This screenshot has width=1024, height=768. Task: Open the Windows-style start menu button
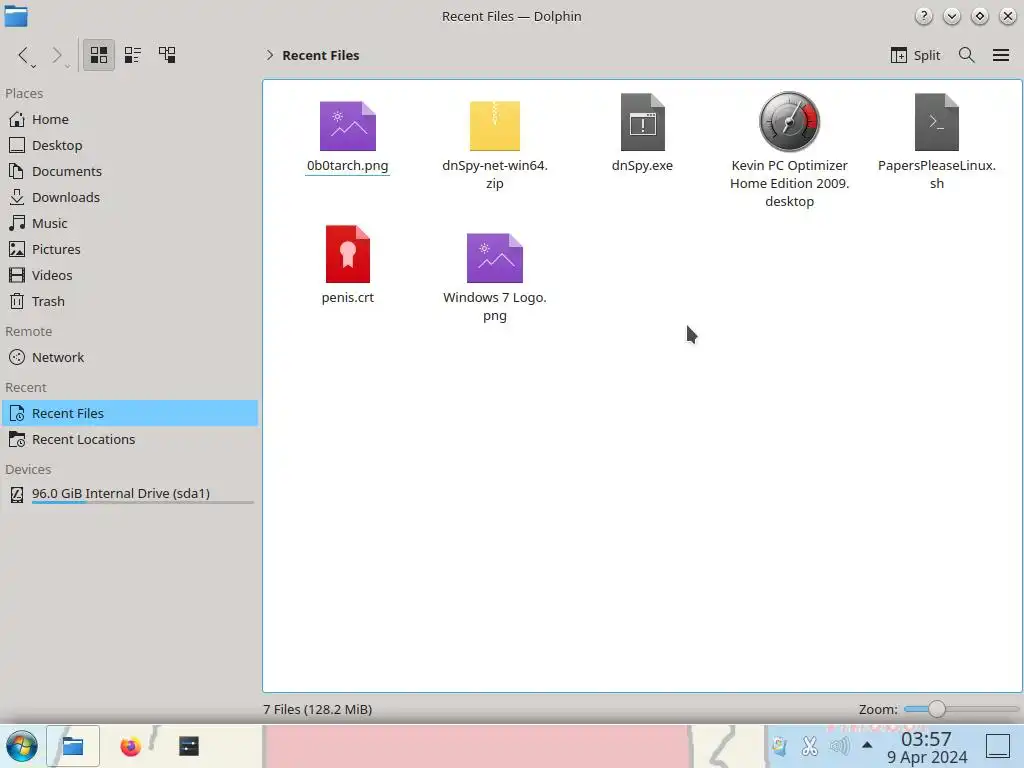22,746
